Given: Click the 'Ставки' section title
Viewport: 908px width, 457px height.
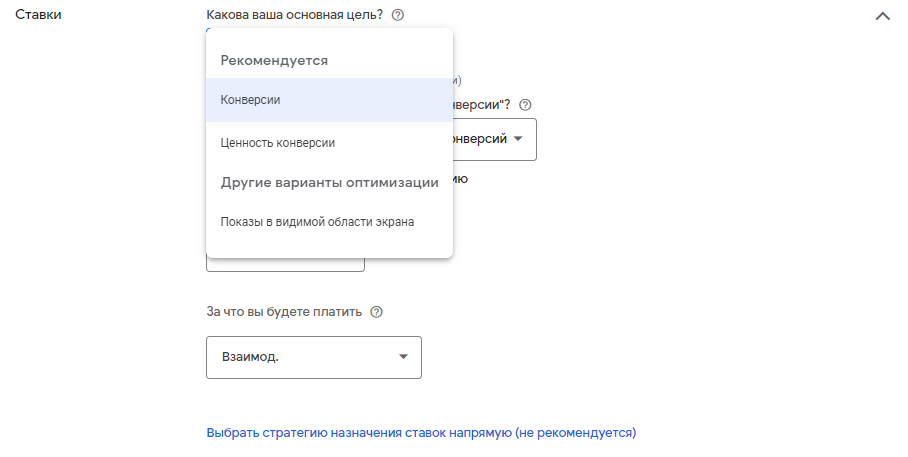Looking at the screenshot, I should pyautogui.click(x=38, y=15).
